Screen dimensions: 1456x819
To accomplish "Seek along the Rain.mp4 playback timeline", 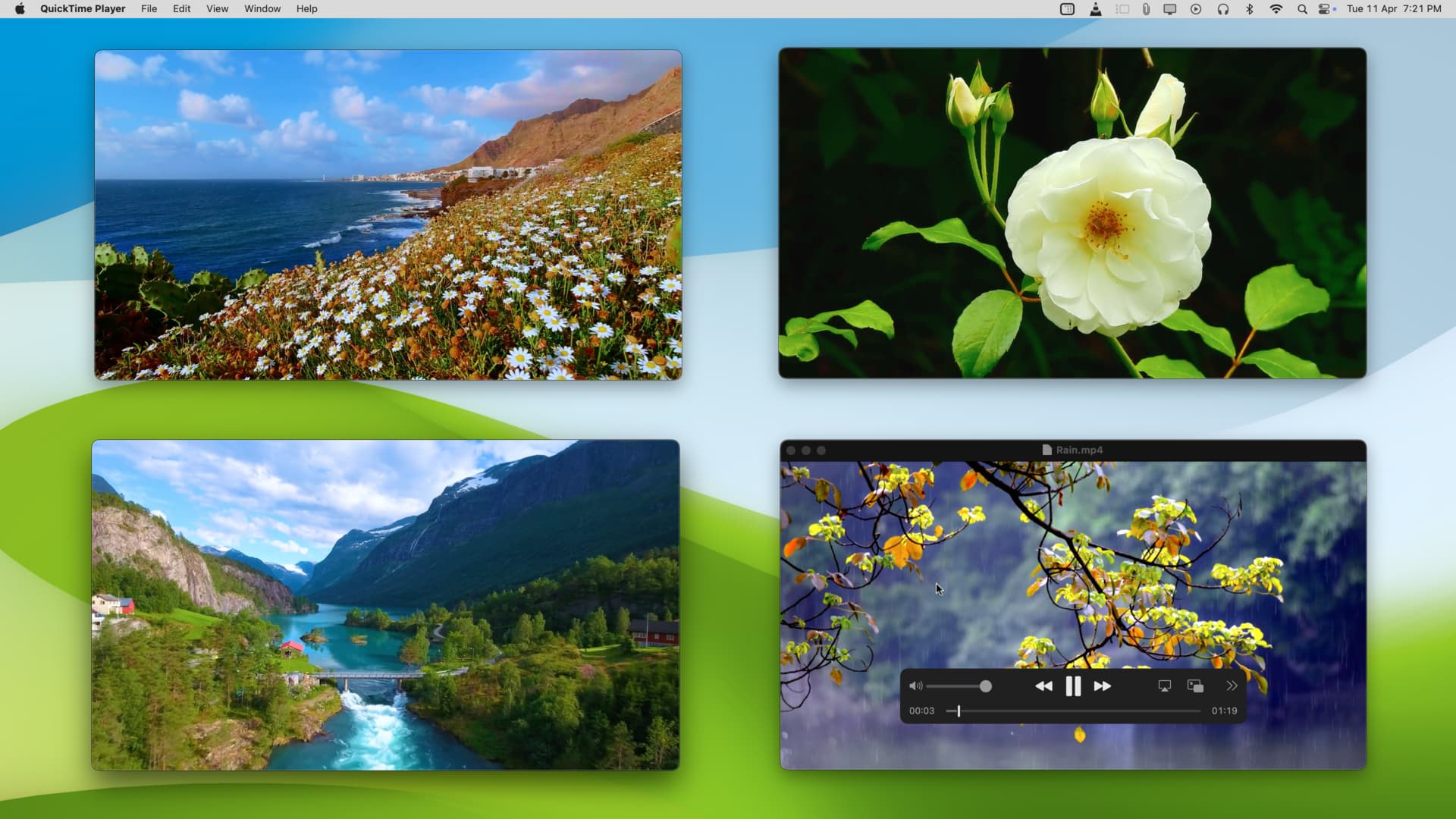I will coord(1073,711).
